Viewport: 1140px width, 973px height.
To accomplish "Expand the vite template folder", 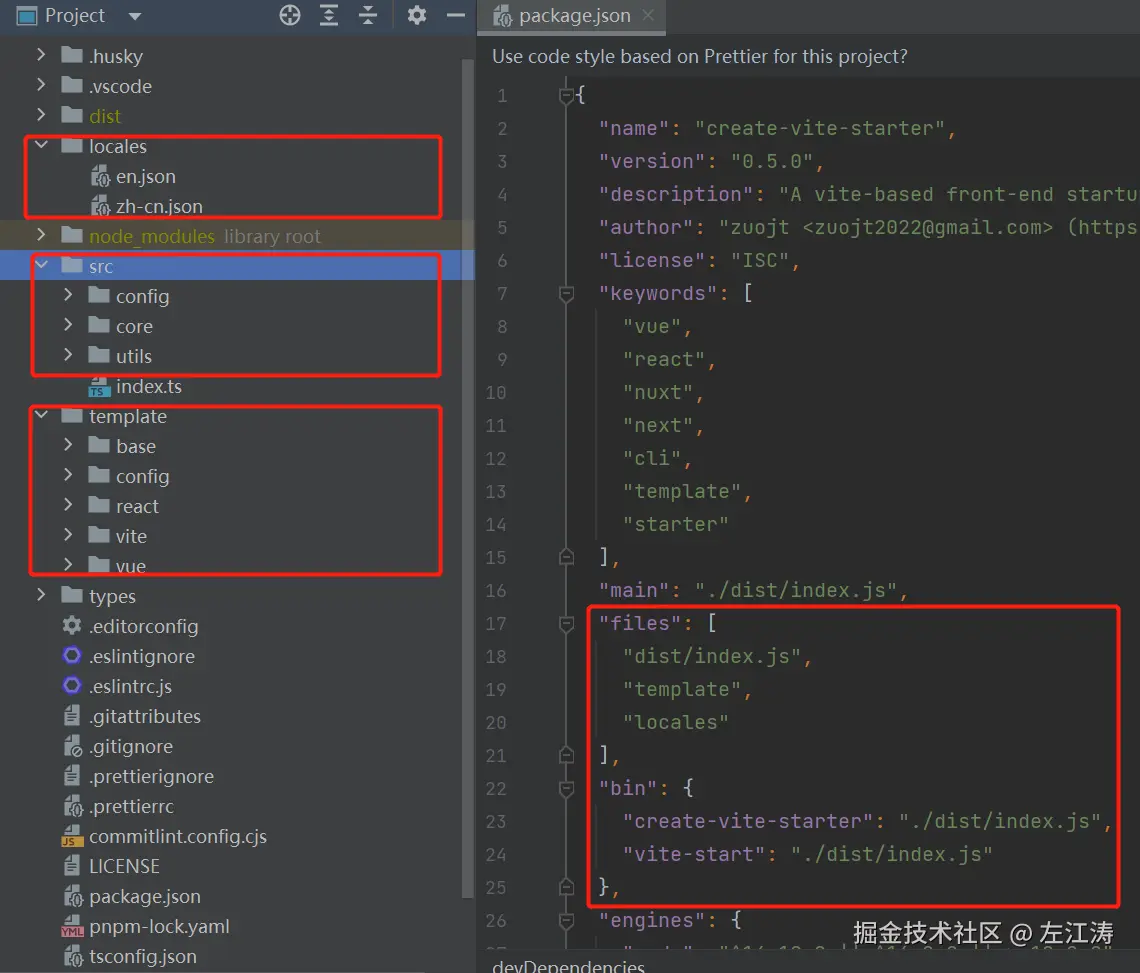I will pyautogui.click(x=68, y=534).
